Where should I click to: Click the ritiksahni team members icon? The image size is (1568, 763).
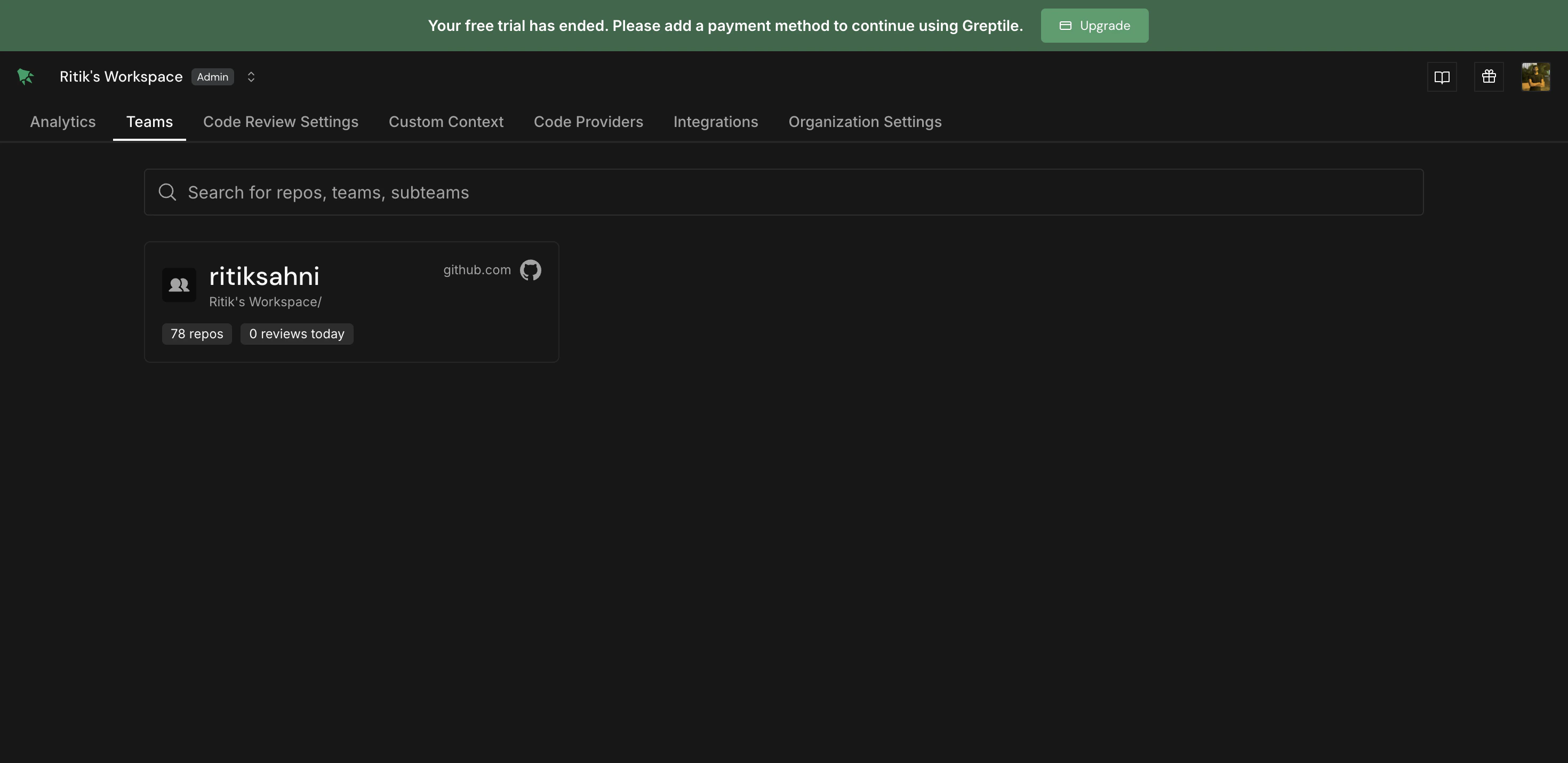(x=179, y=284)
